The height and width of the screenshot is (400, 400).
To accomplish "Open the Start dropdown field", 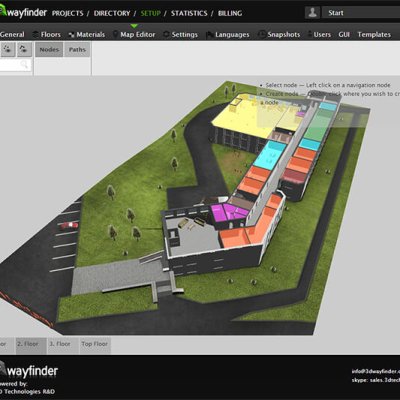I will coord(361,13).
